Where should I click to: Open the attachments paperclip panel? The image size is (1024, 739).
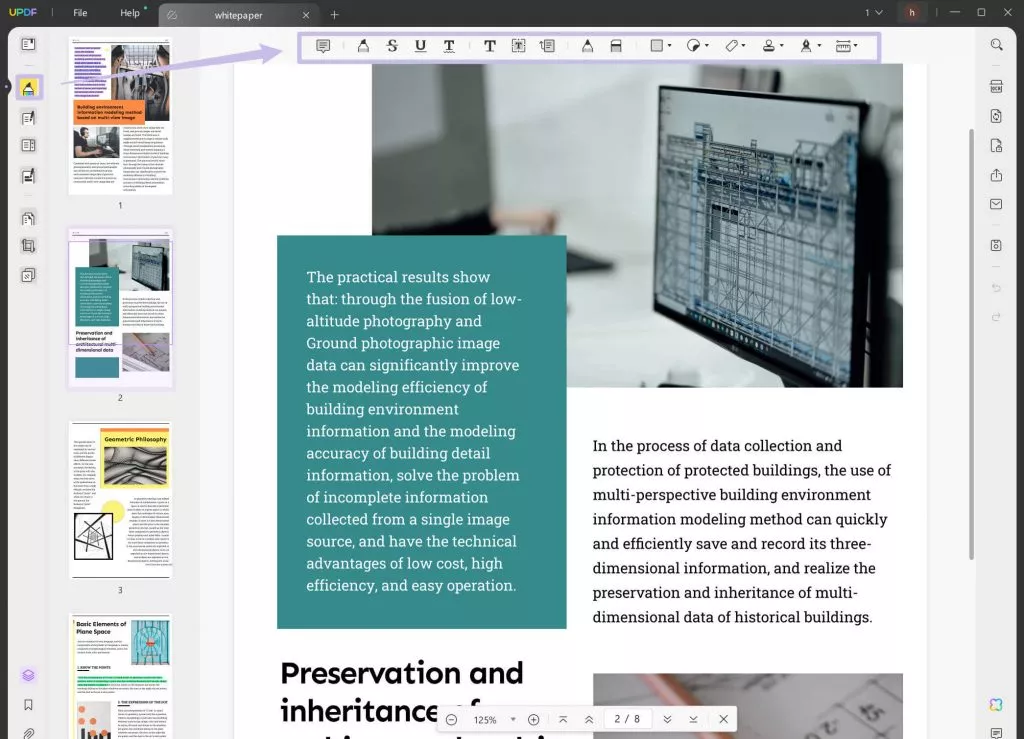coord(28,733)
